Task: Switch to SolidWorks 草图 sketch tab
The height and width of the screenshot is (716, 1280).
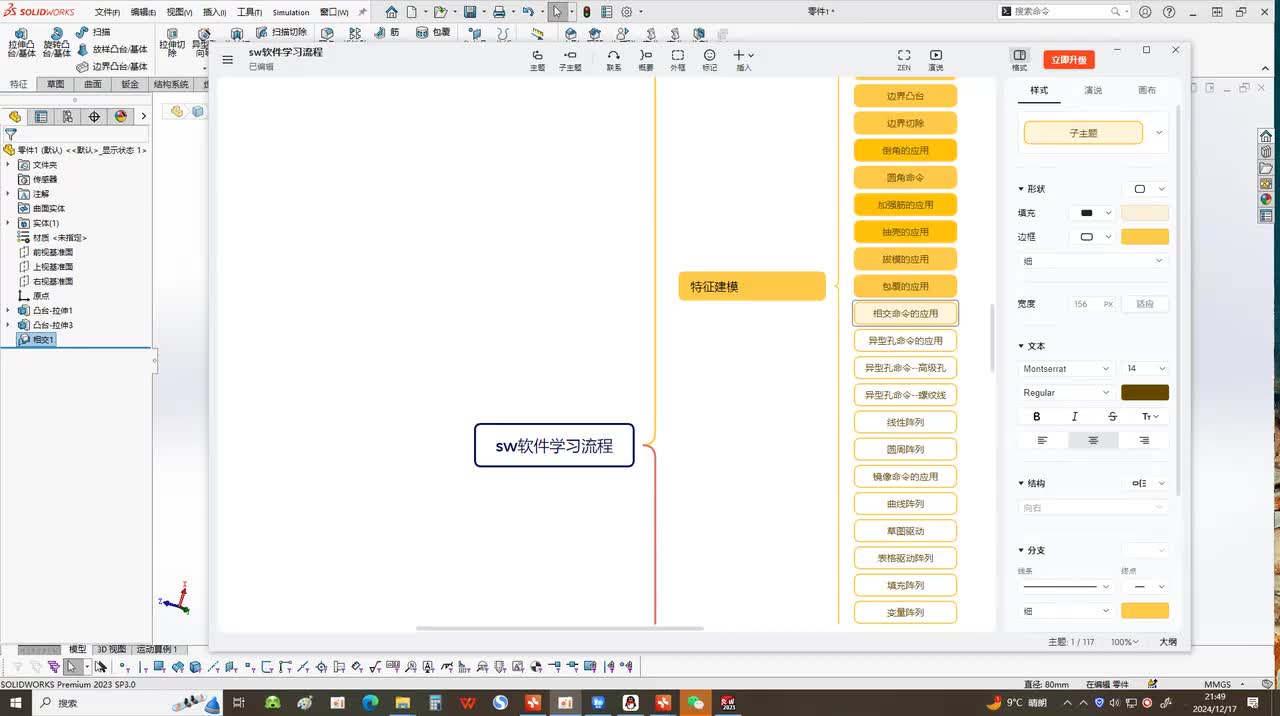Action: [x=55, y=85]
